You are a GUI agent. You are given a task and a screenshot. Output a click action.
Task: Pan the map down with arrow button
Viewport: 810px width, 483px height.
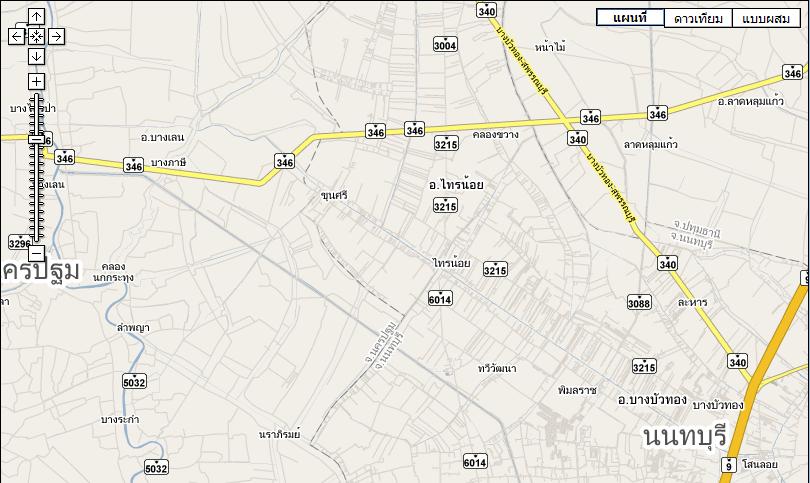(x=36, y=56)
